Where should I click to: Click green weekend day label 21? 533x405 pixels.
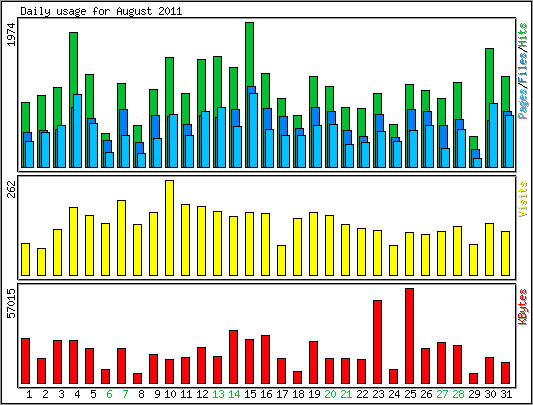[x=346, y=394]
